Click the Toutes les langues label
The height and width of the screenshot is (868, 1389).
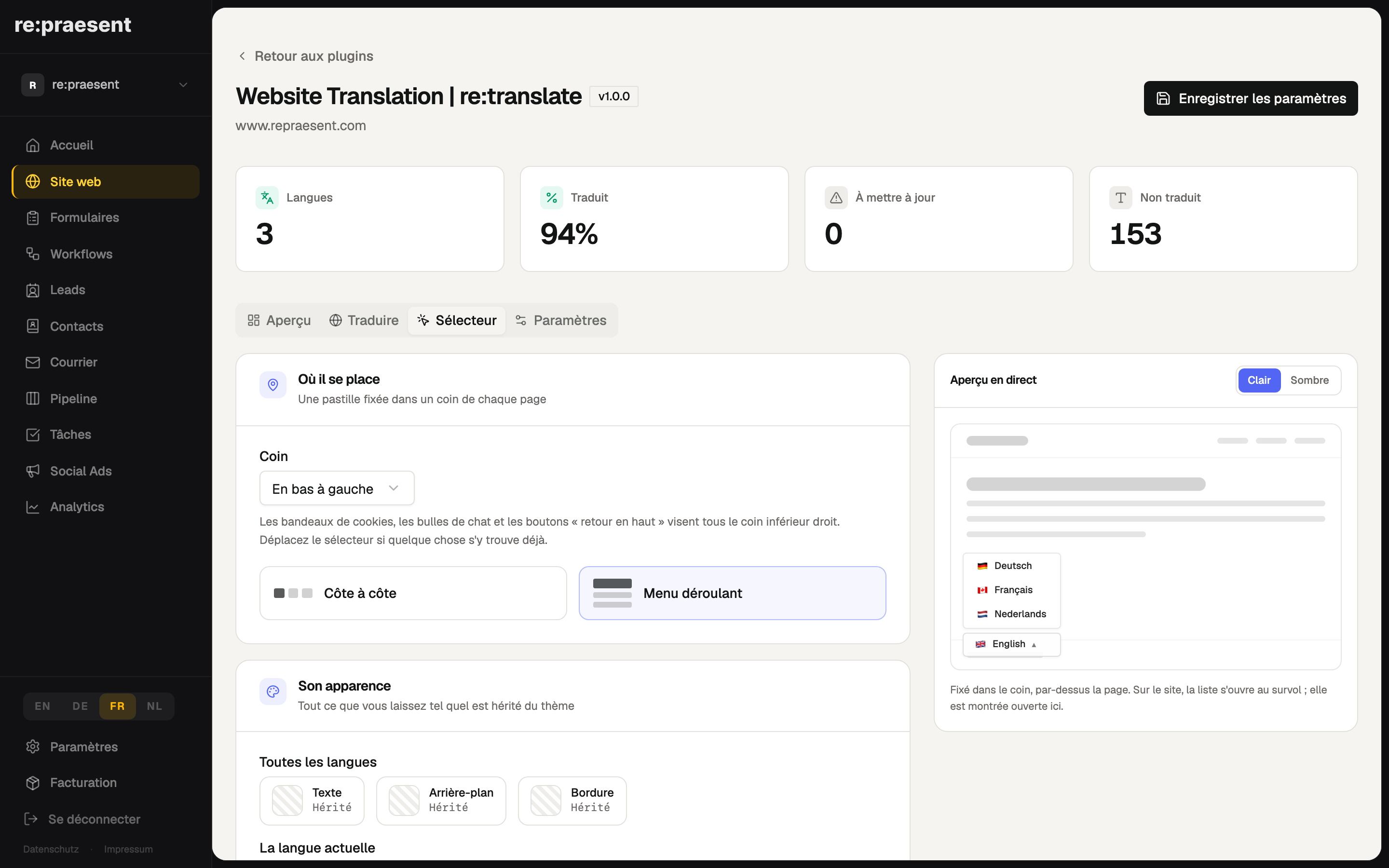pos(318,762)
